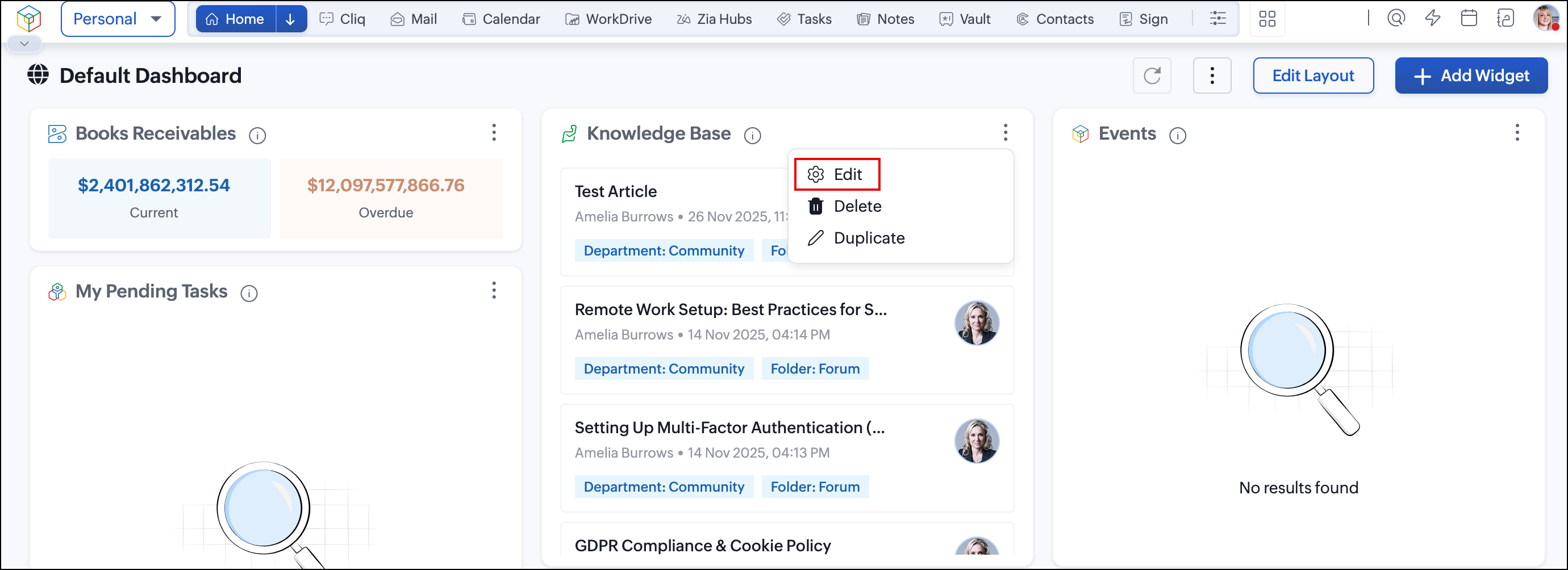The width and height of the screenshot is (1568, 570).
Task: Click Folder: Forum tag on Remote Work Setup
Action: 815,368
